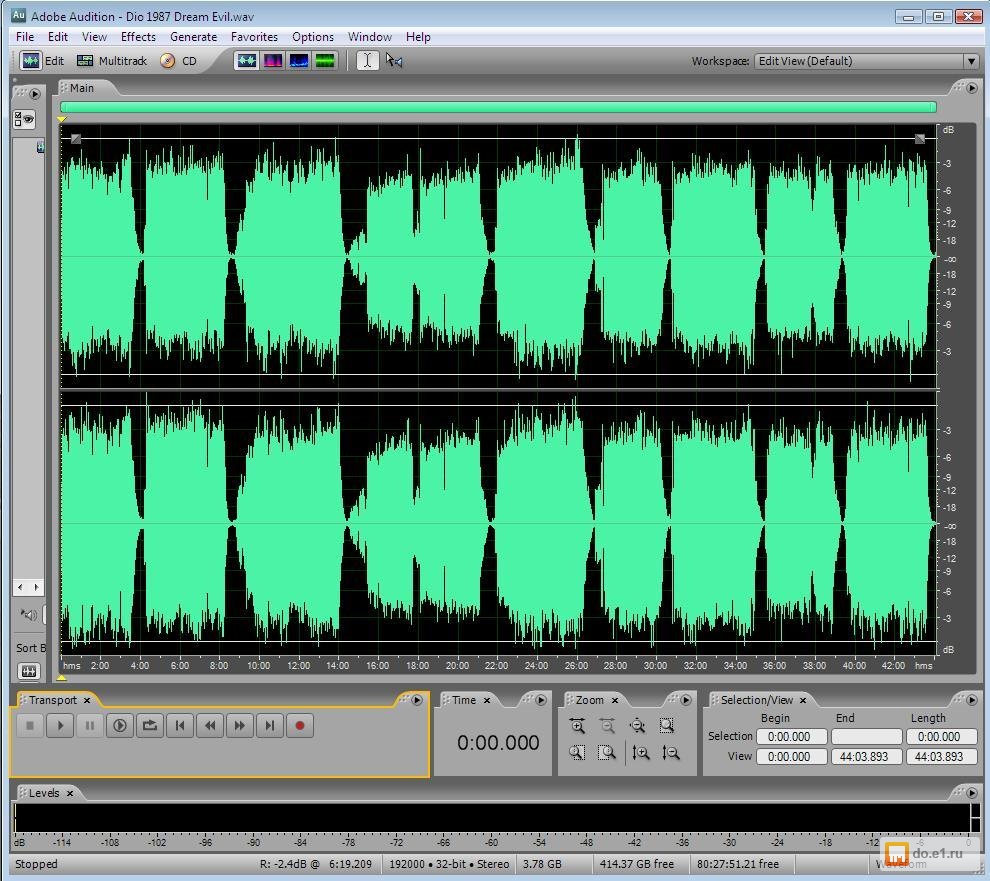This screenshot has height=881, width=990.
Task: Expand the Transport panel options menu
Action: [x=417, y=700]
